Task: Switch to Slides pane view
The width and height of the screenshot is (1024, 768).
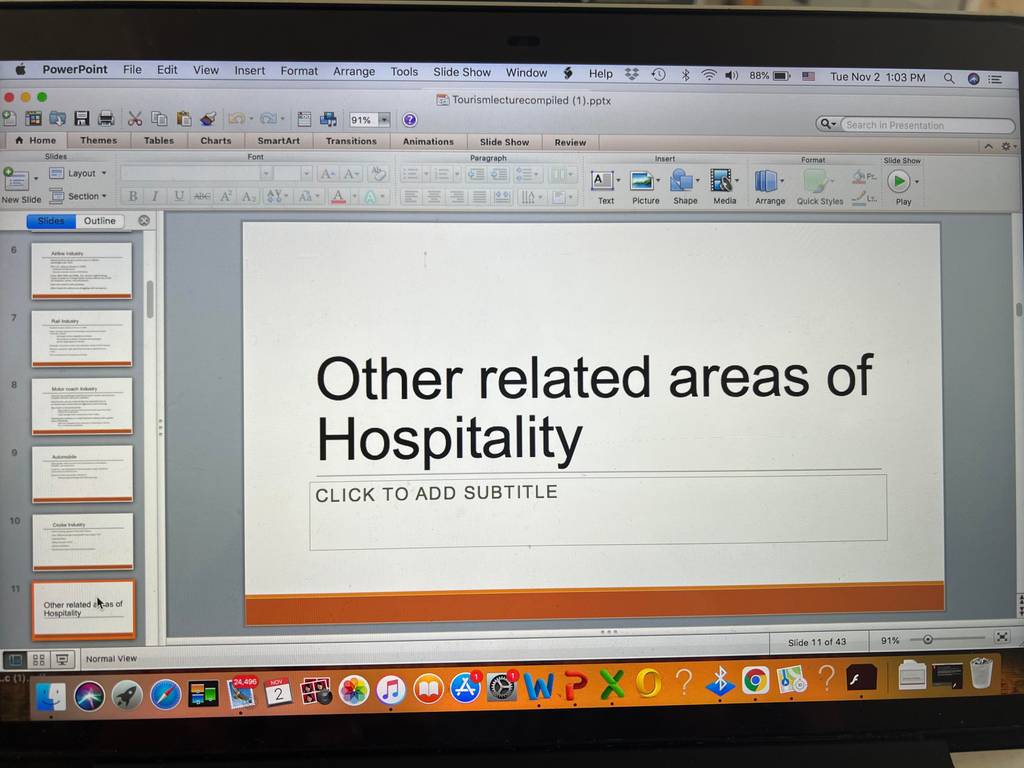Action: point(51,221)
